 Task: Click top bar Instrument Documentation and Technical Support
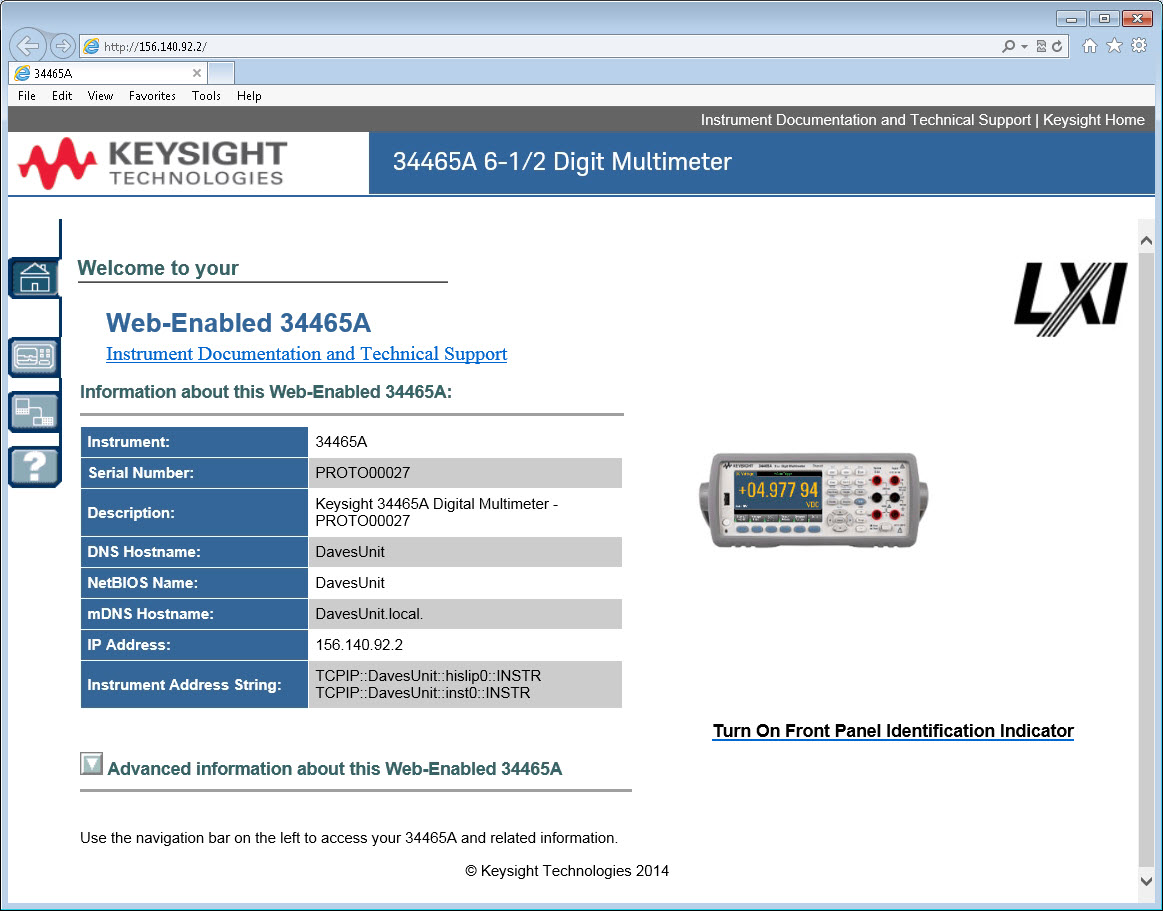pos(866,119)
